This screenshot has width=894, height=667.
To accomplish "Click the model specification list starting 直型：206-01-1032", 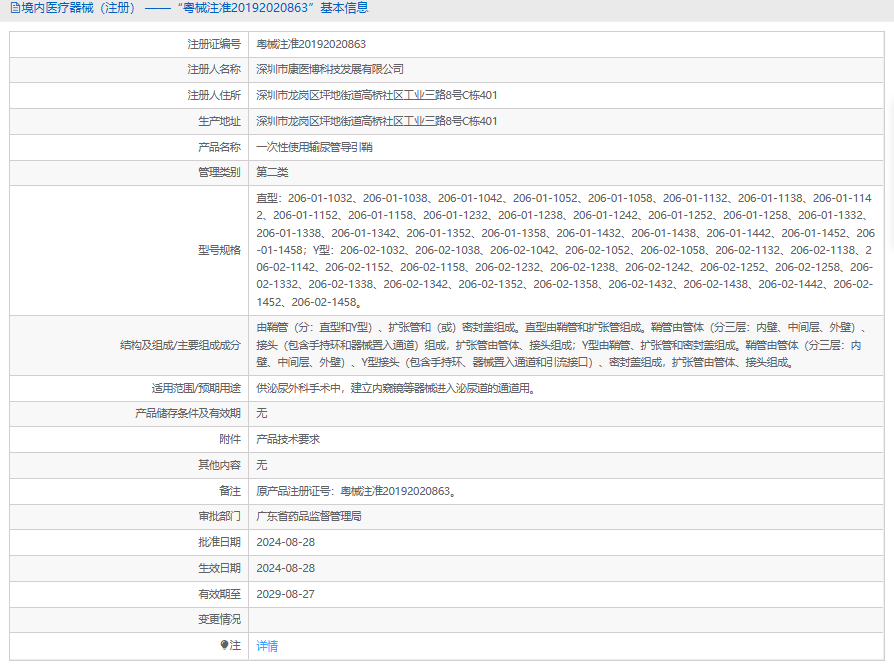I will coord(566,250).
